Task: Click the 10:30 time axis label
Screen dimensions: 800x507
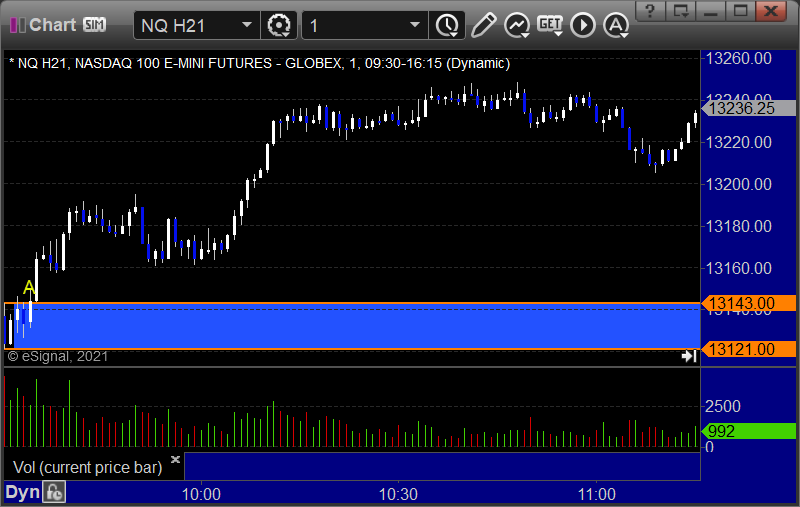Action: (x=398, y=494)
